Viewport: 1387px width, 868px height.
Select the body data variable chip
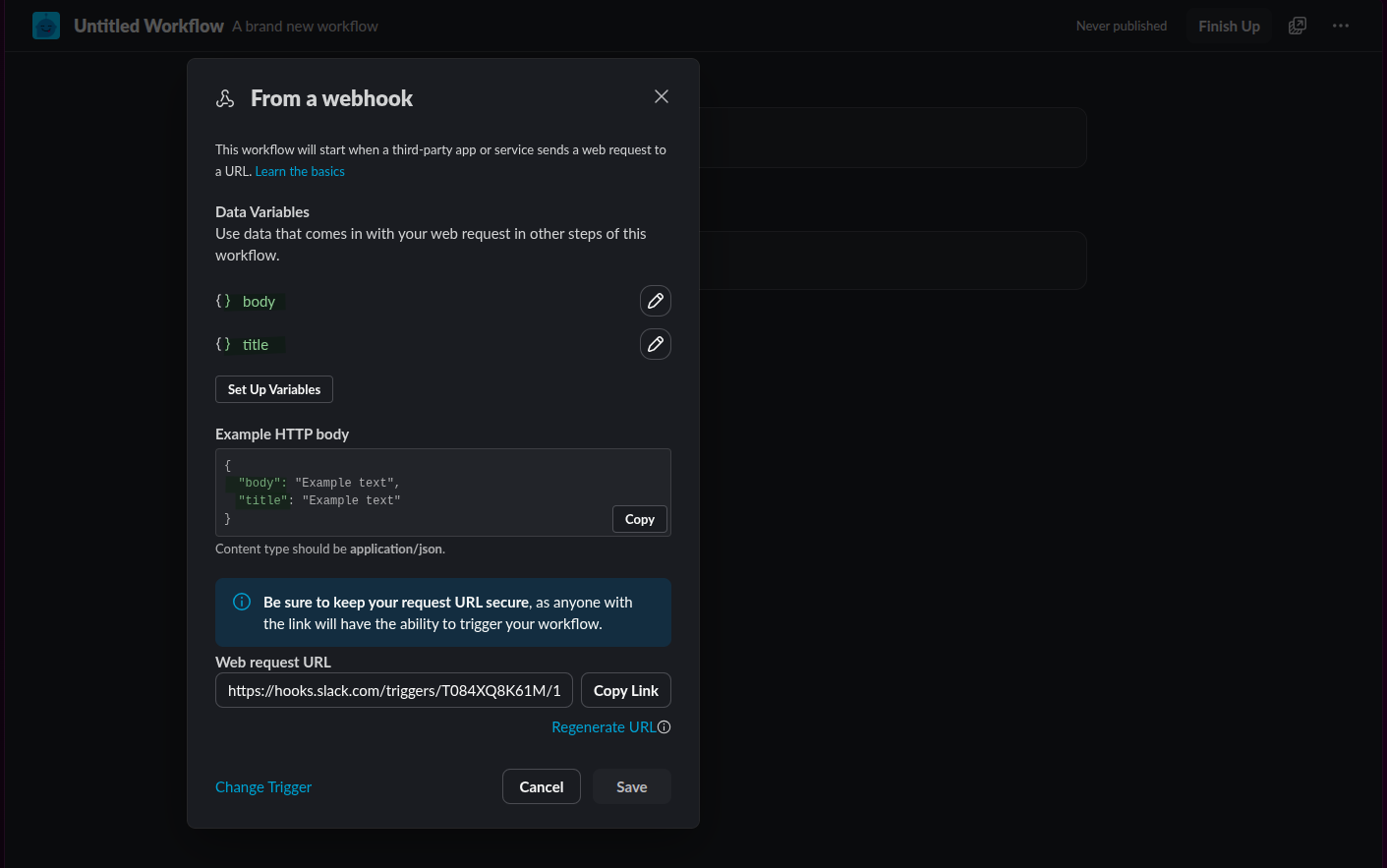pos(260,302)
